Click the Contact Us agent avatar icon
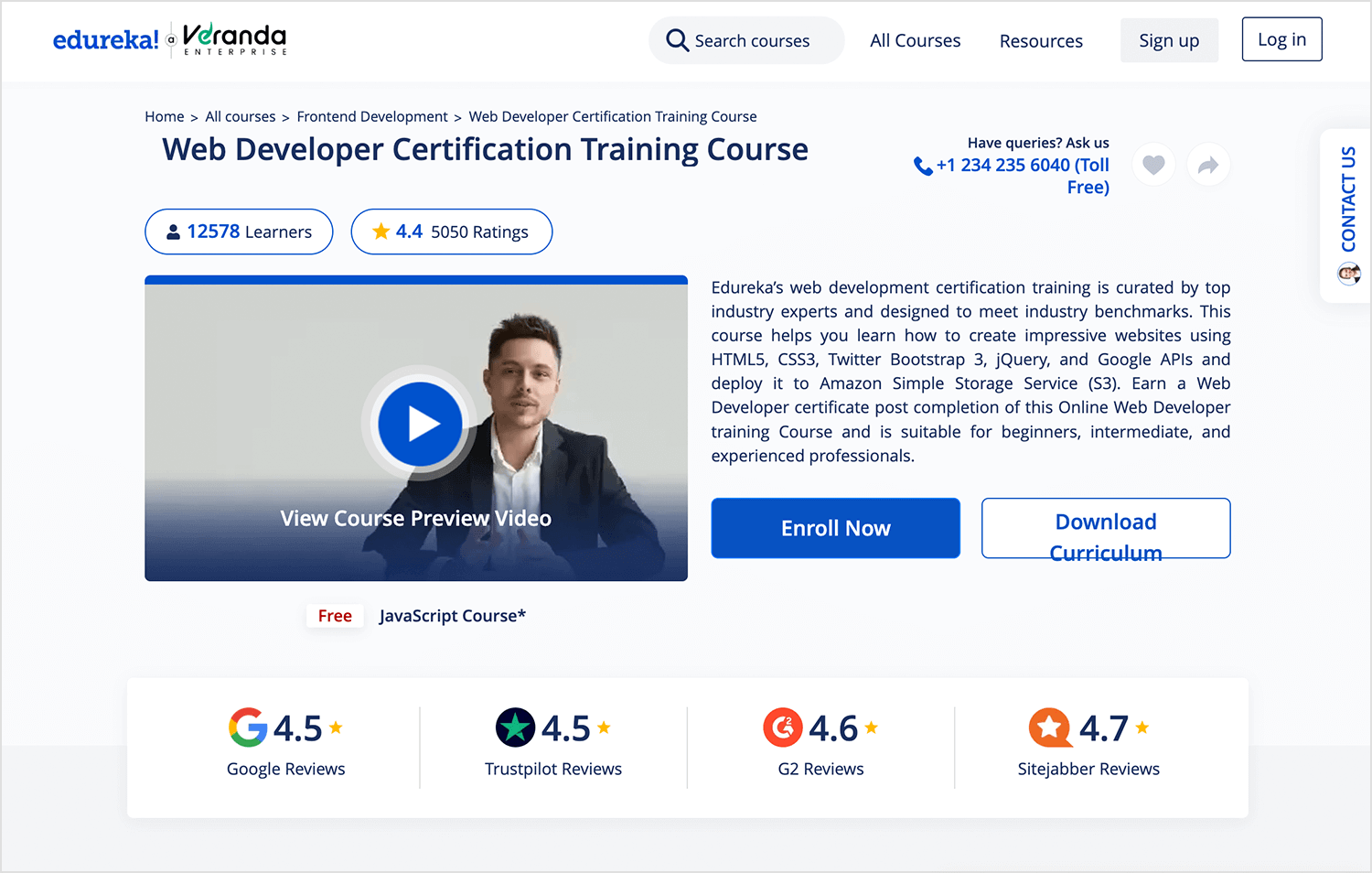The height and width of the screenshot is (873, 1372). pyautogui.click(x=1348, y=273)
